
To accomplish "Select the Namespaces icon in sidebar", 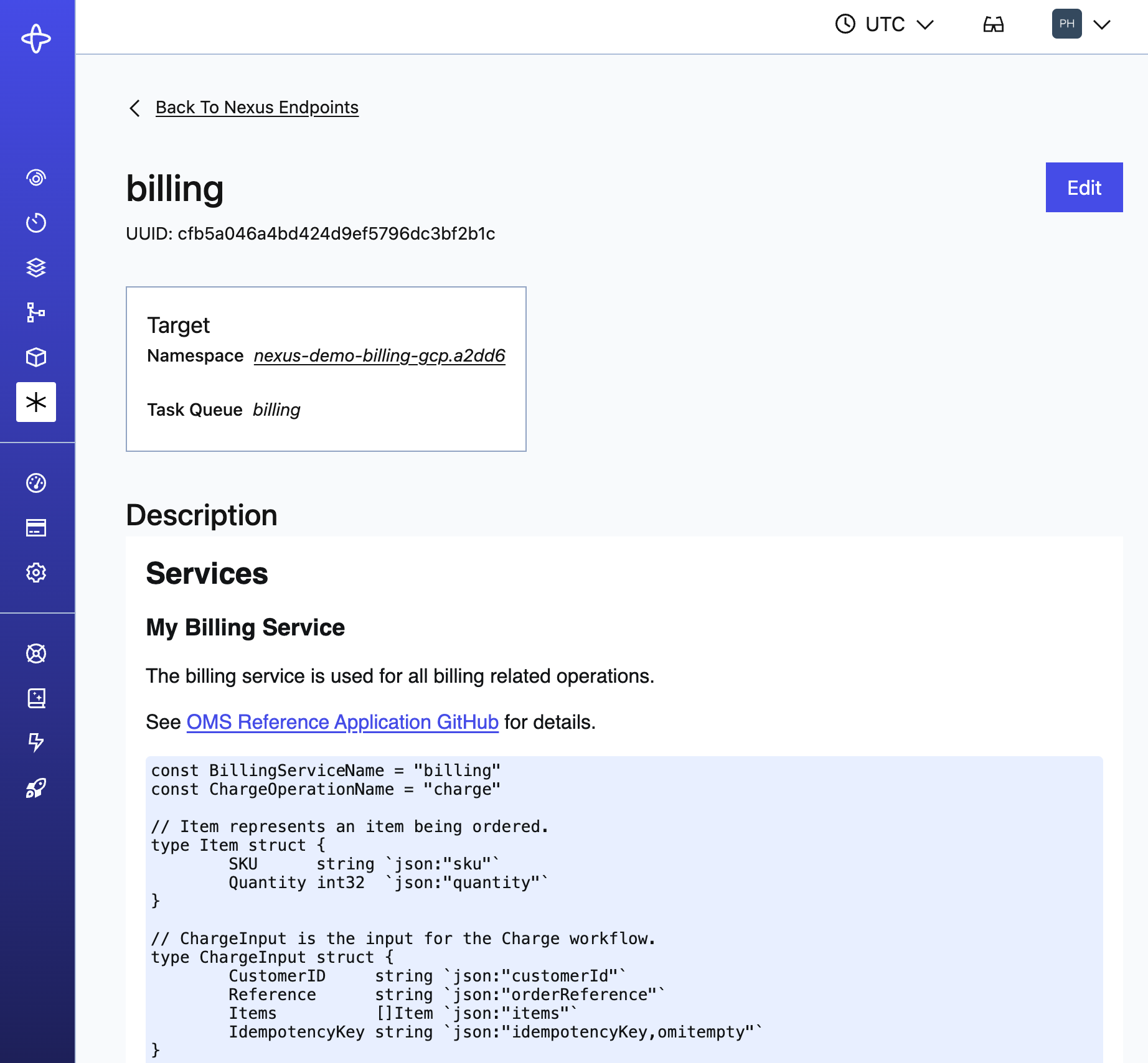I will tap(36, 268).
